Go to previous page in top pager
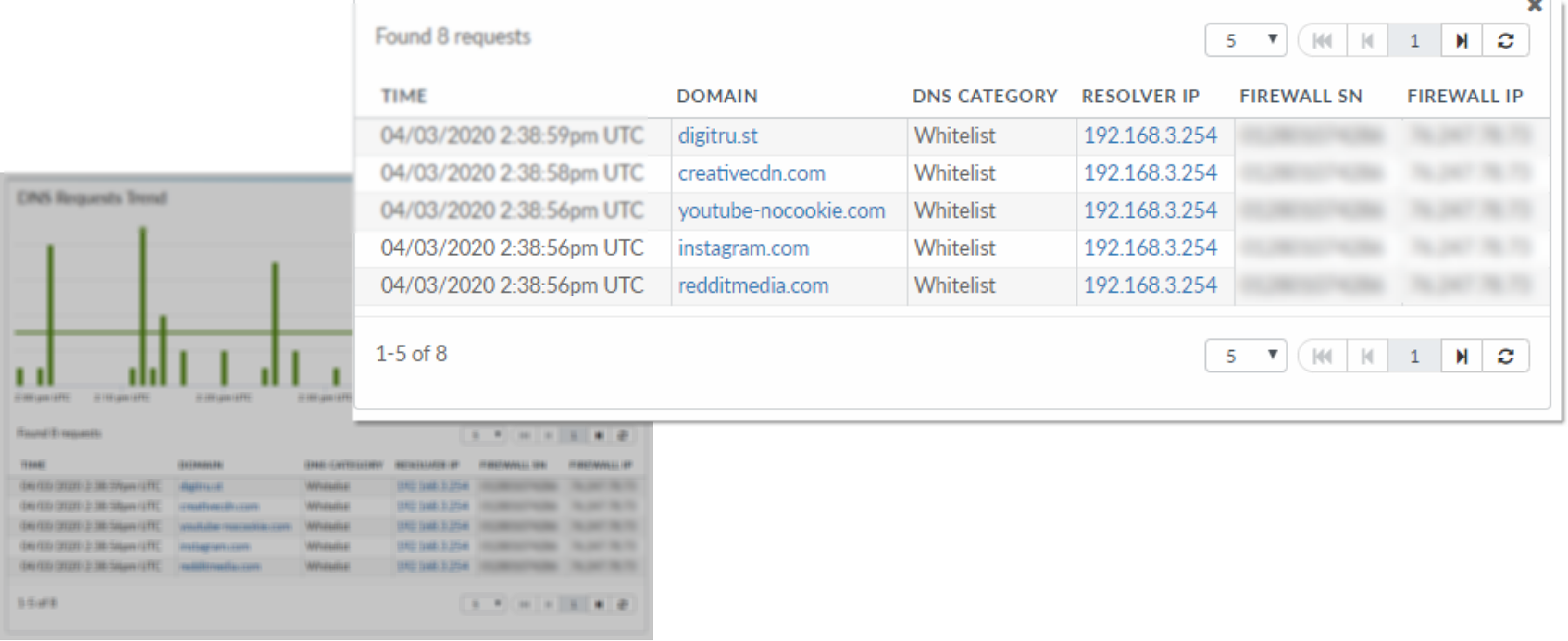 click(1368, 41)
